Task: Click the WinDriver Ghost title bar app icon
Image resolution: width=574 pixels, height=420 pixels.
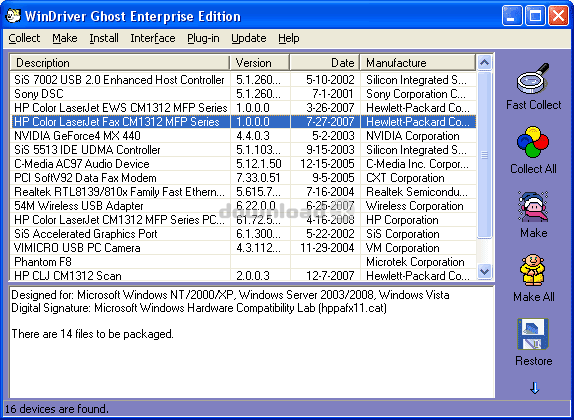Action: 13,16
